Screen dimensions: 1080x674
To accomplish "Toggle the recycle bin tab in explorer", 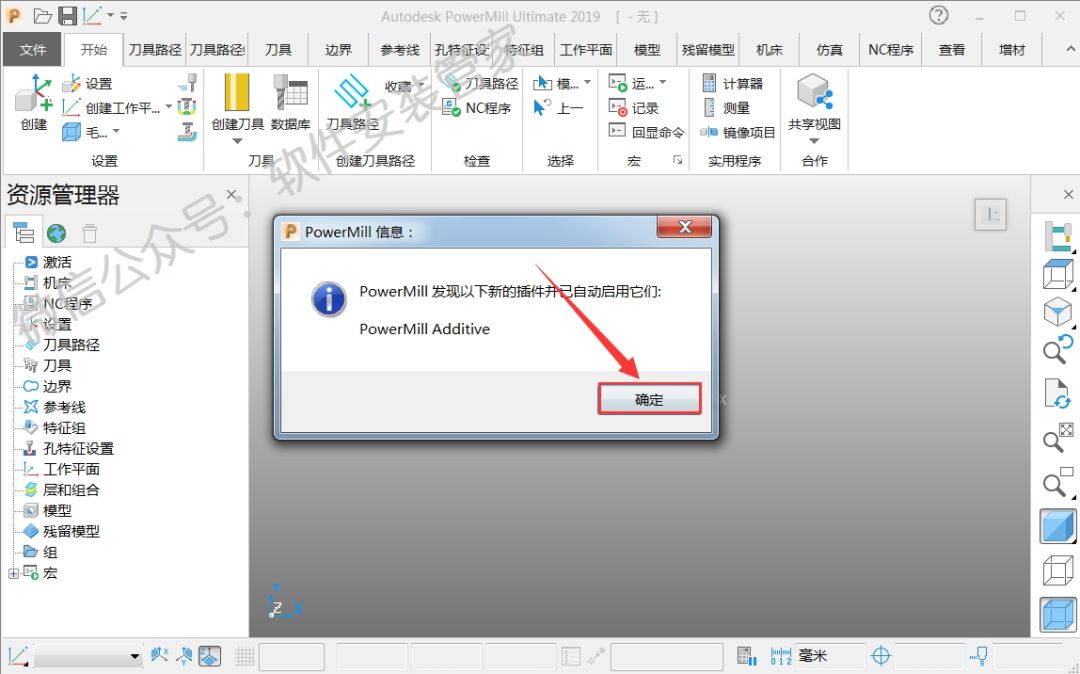I will (x=90, y=233).
